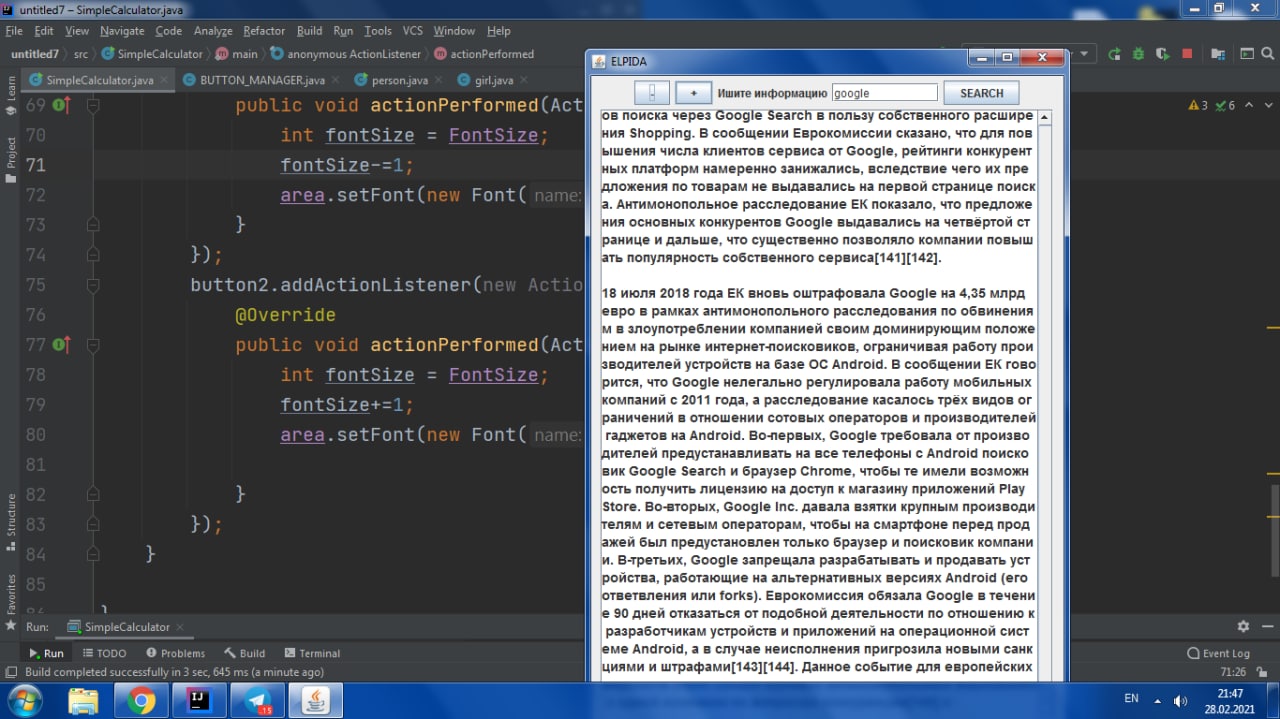Click the override gutter icon on line 69

(61, 105)
